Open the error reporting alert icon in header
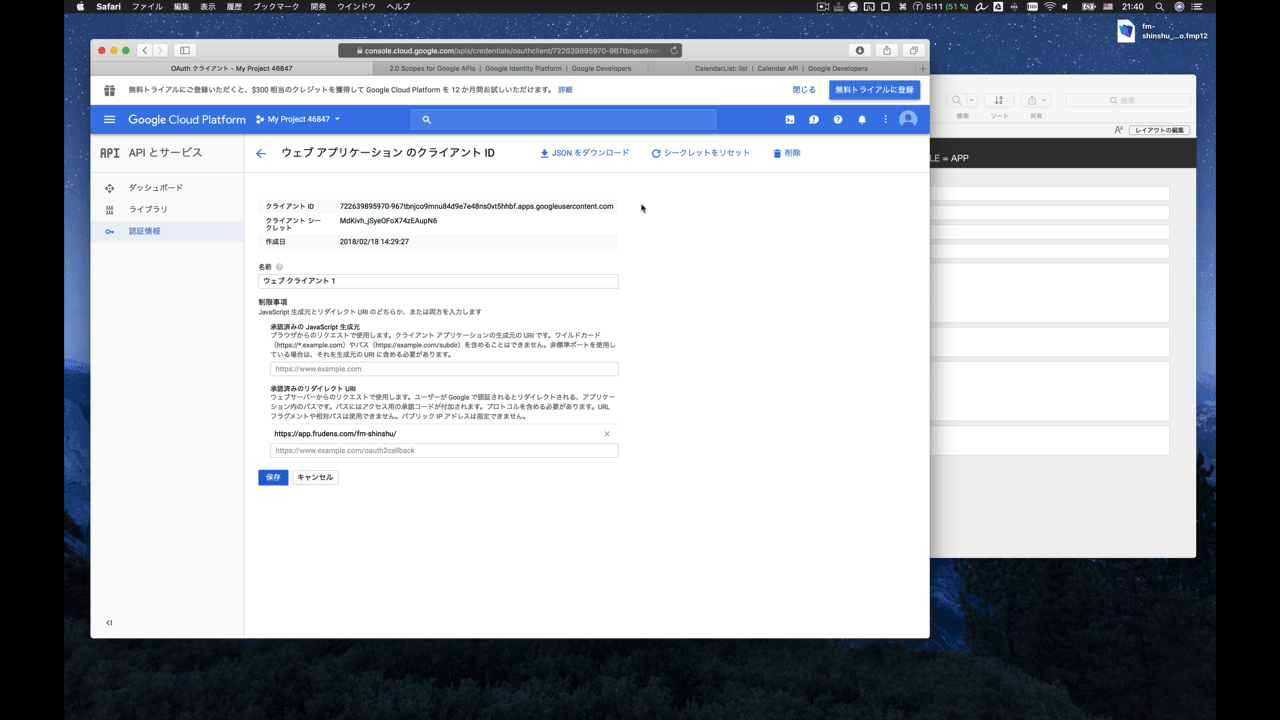Viewport: 1280px width, 720px height. pyautogui.click(x=814, y=120)
